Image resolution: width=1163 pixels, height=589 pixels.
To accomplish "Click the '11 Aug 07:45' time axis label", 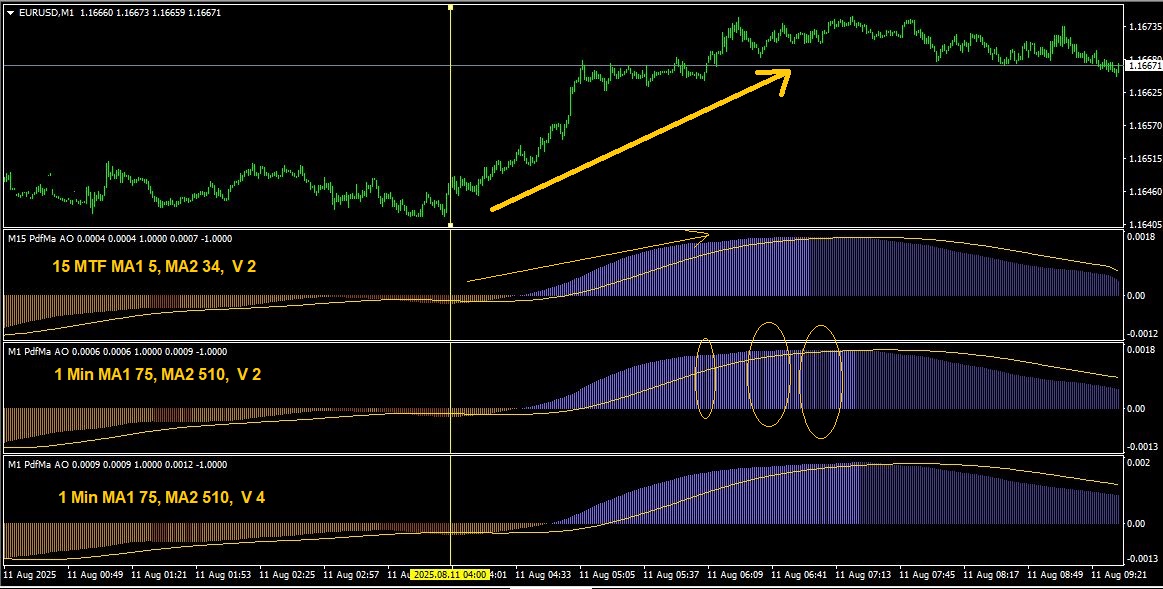I will tap(926, 575).
